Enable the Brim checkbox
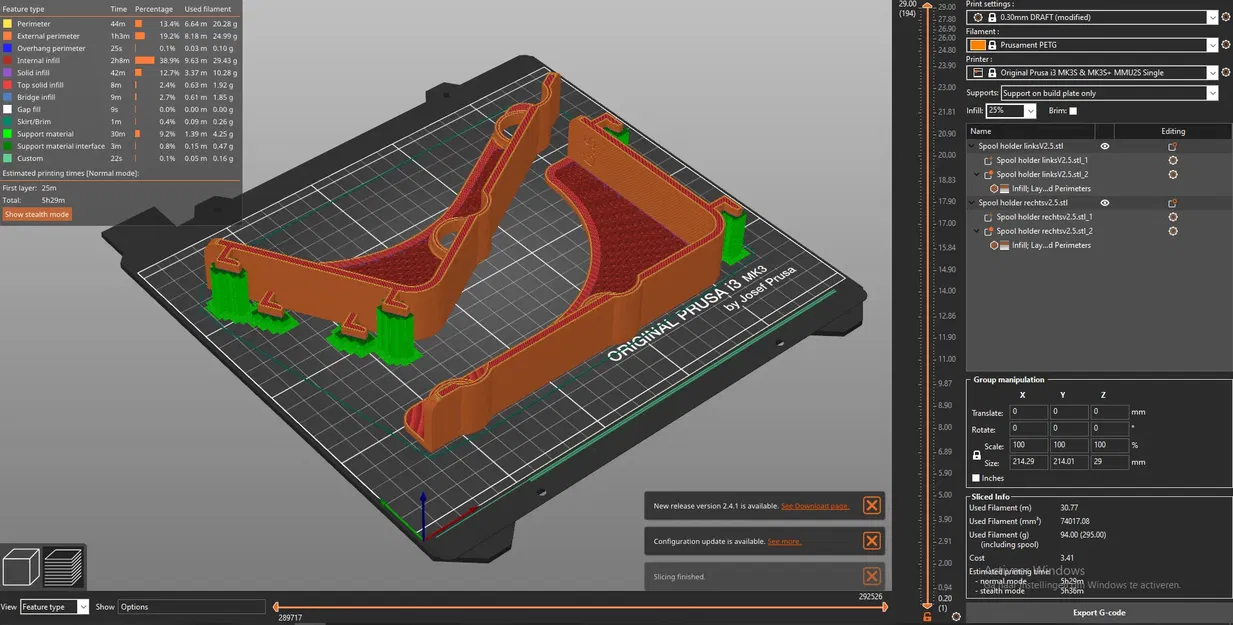The image size is (1233, 625). tap(1073, 111)
